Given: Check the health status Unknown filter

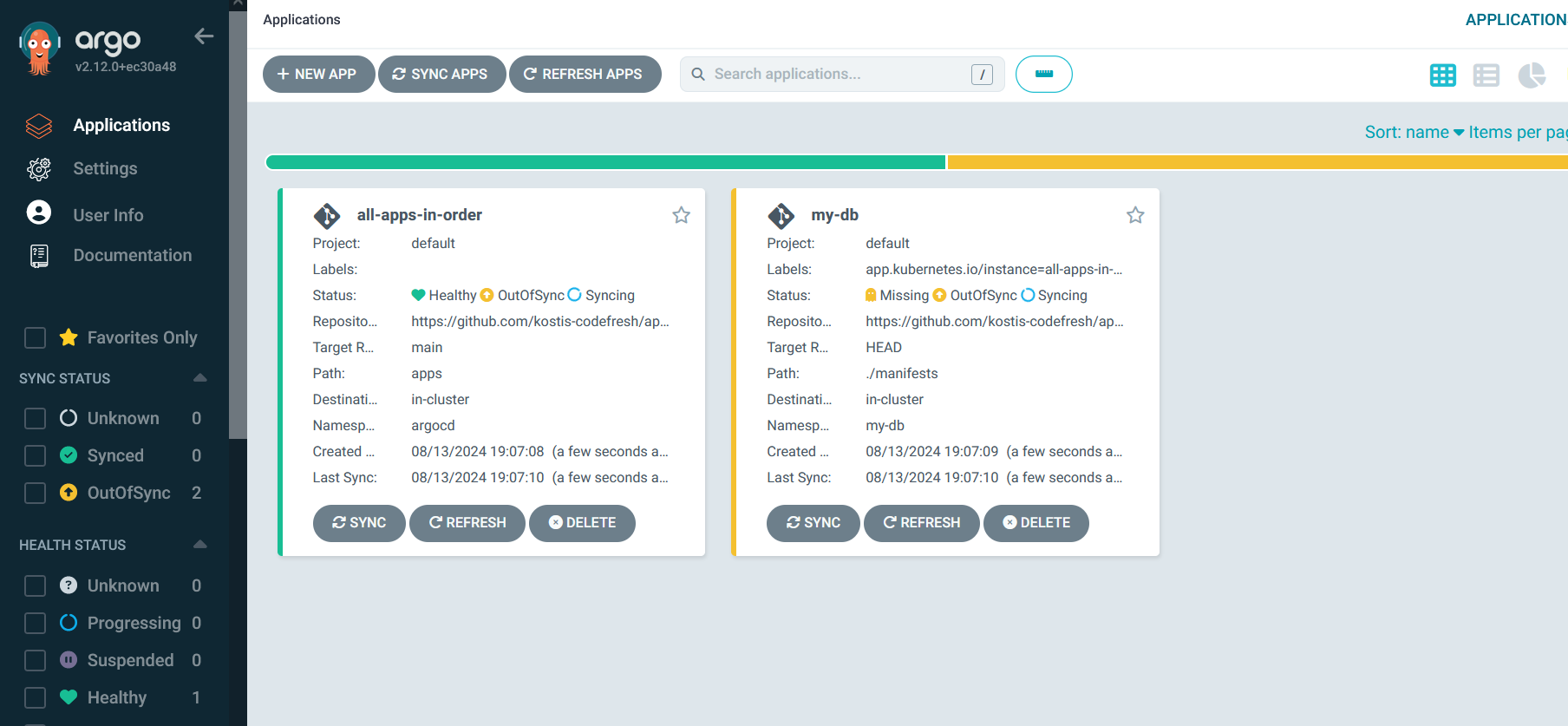Looking at the screenshot, I should 36,585.
